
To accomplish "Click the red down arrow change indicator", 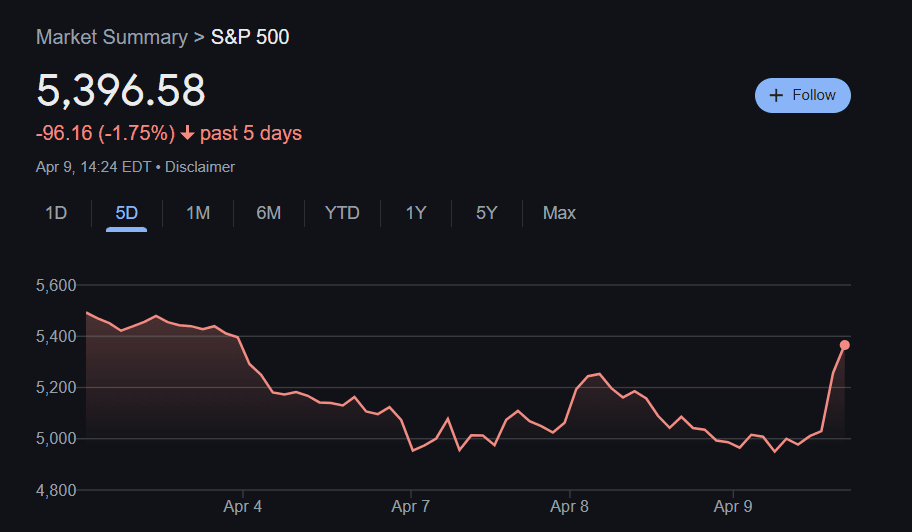I will [x=187, y=134].
